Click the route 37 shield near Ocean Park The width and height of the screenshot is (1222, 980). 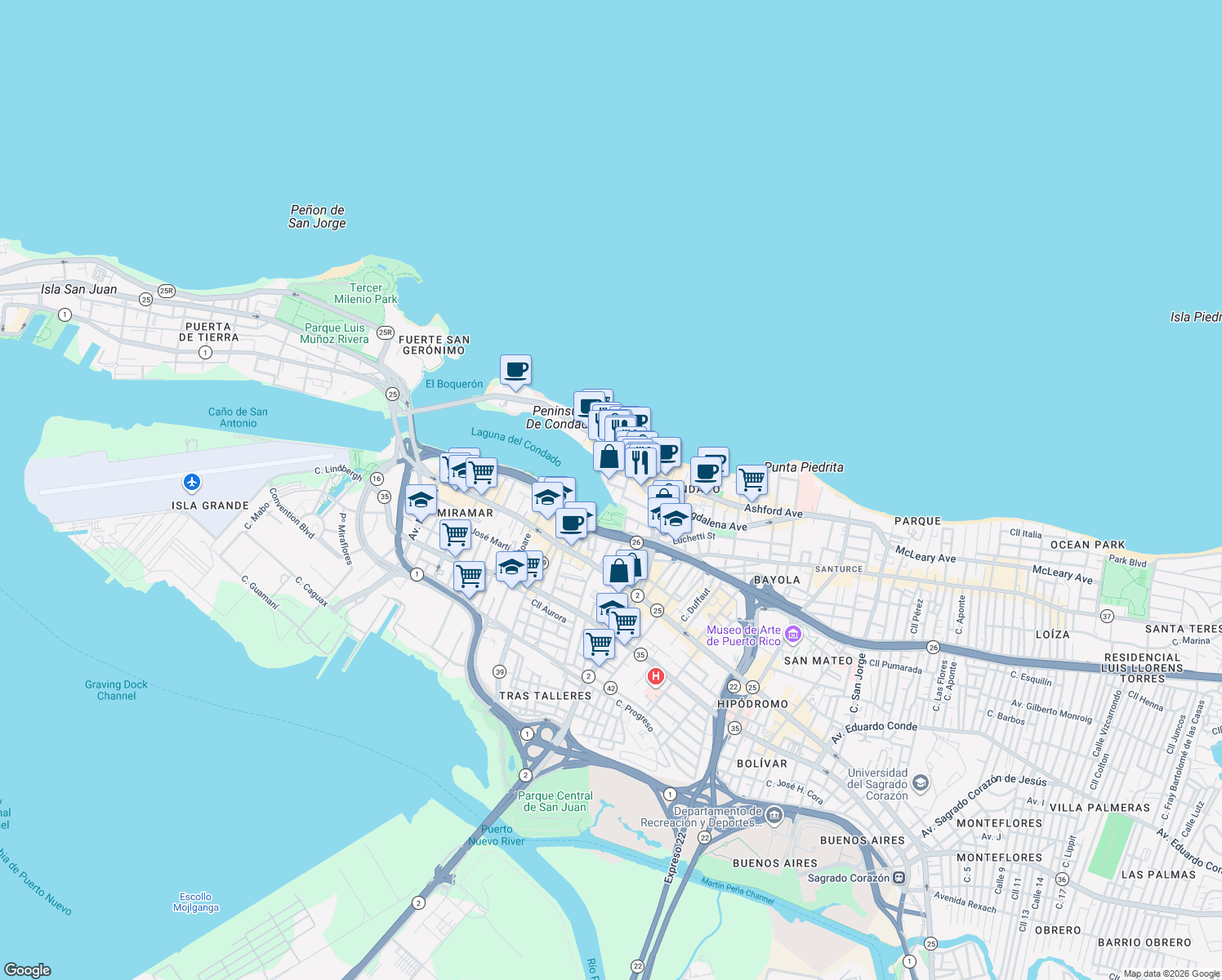point(1107,616)
